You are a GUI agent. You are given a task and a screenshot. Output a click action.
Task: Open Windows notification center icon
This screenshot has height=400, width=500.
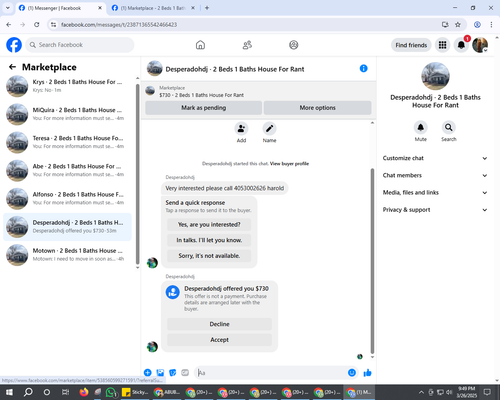(487, 392)
